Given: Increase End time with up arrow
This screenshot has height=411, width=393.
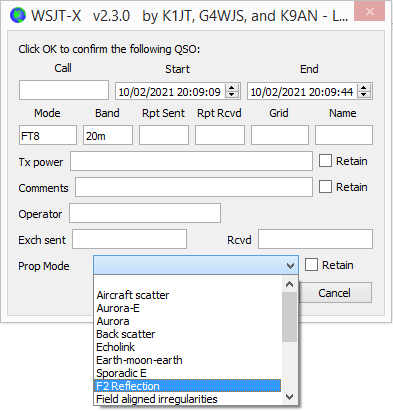Looking at the screenshot, I should tap(364, 87).
